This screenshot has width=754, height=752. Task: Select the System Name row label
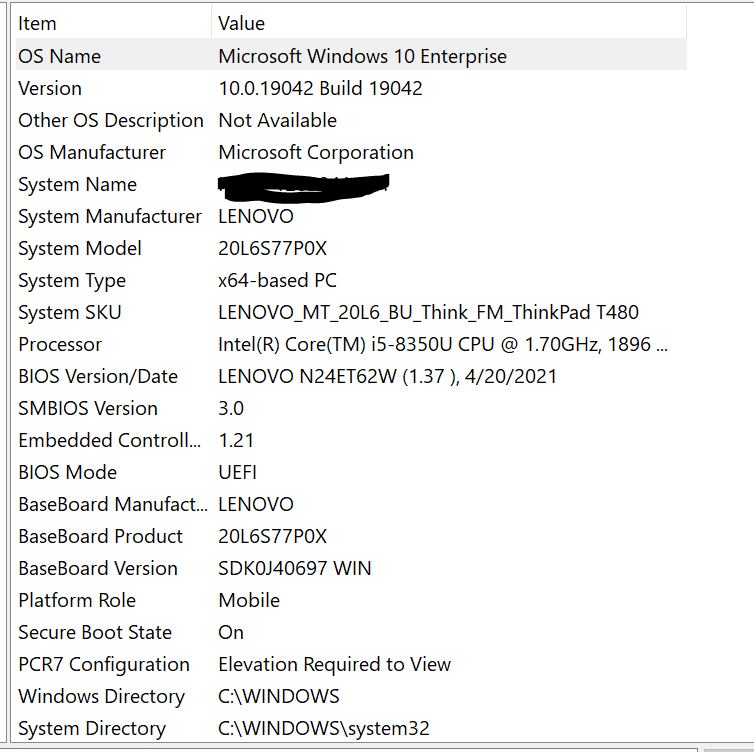[x=77, y=185]
